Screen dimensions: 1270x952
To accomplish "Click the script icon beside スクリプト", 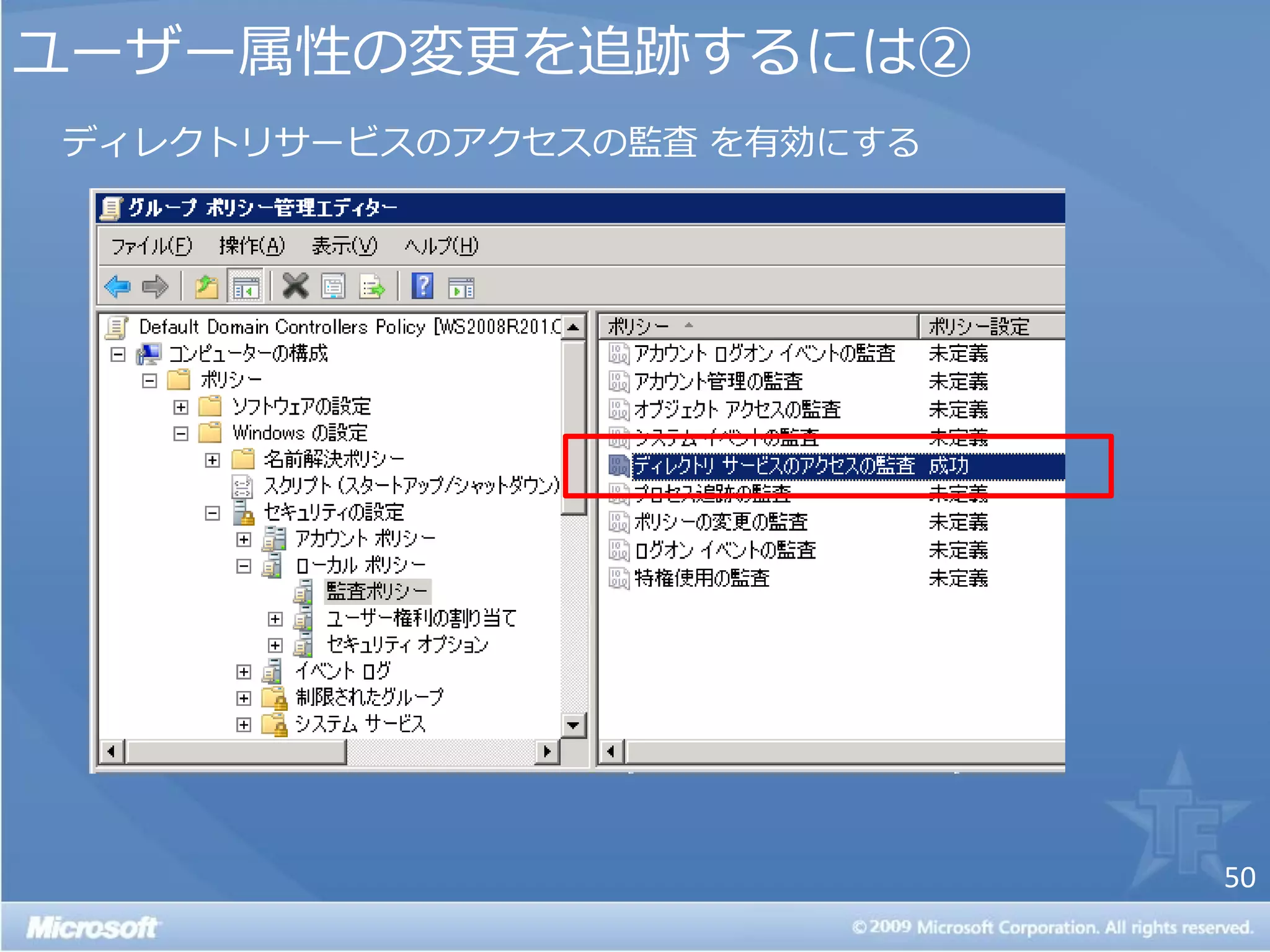I will [x=242, y=486].
